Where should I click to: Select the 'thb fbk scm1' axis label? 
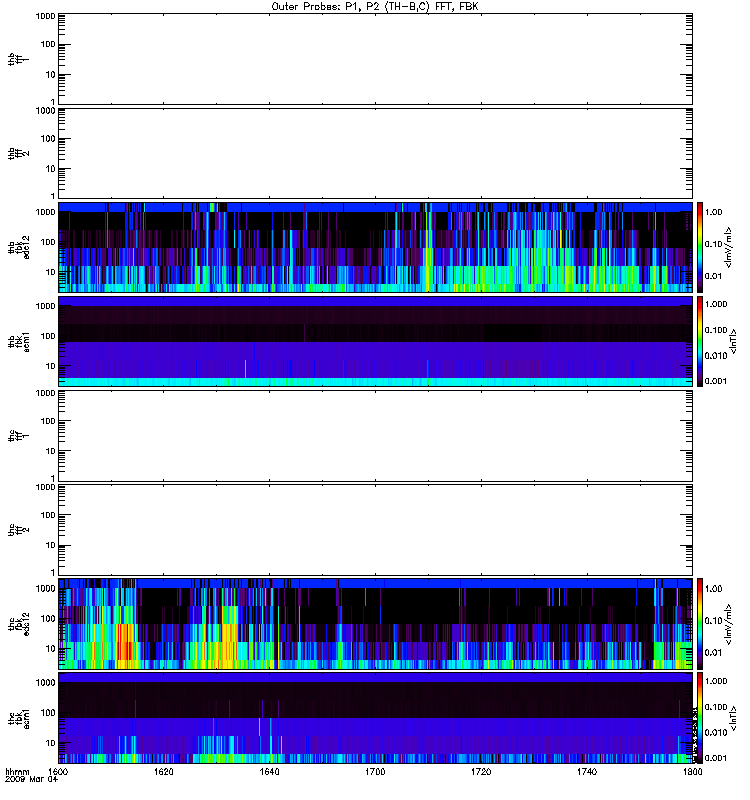coord(19,342)
